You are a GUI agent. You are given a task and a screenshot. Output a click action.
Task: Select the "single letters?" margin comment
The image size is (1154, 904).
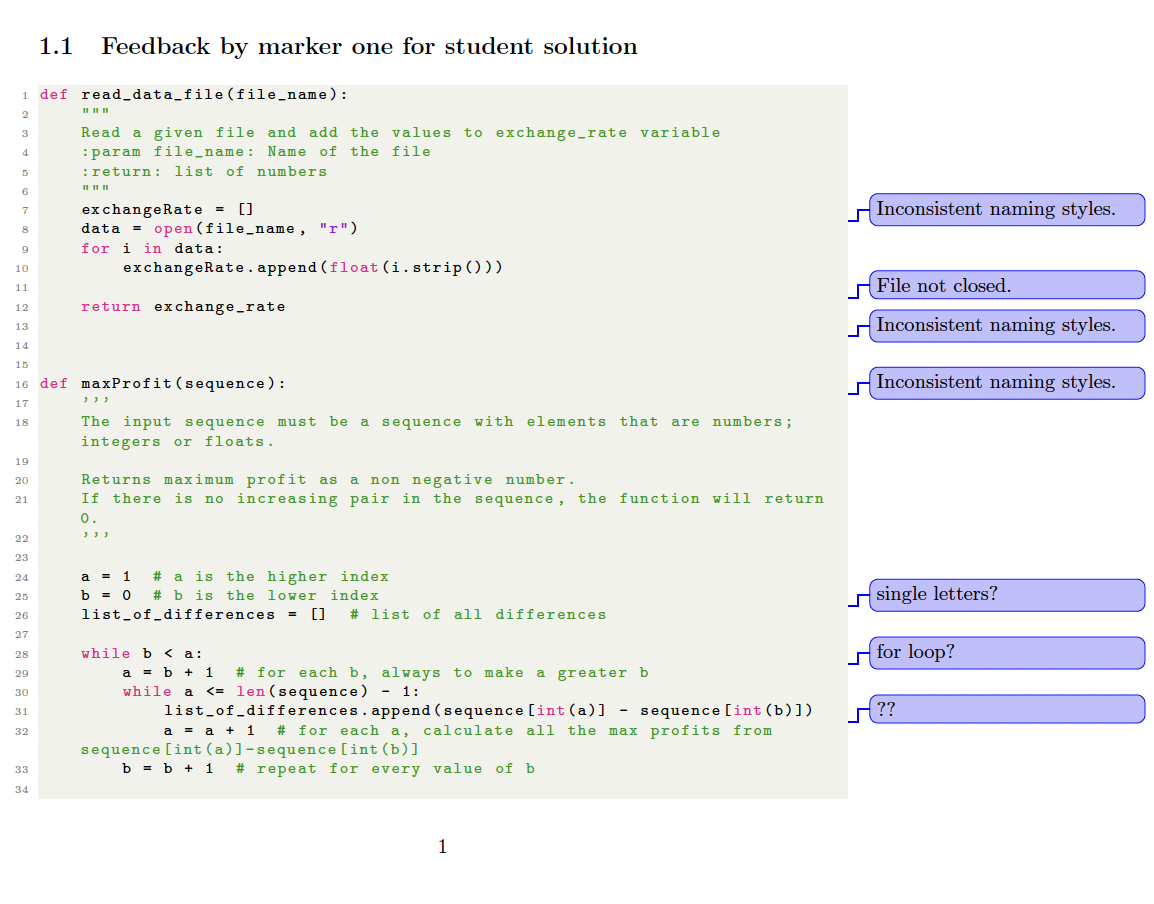coord(1006,595)
